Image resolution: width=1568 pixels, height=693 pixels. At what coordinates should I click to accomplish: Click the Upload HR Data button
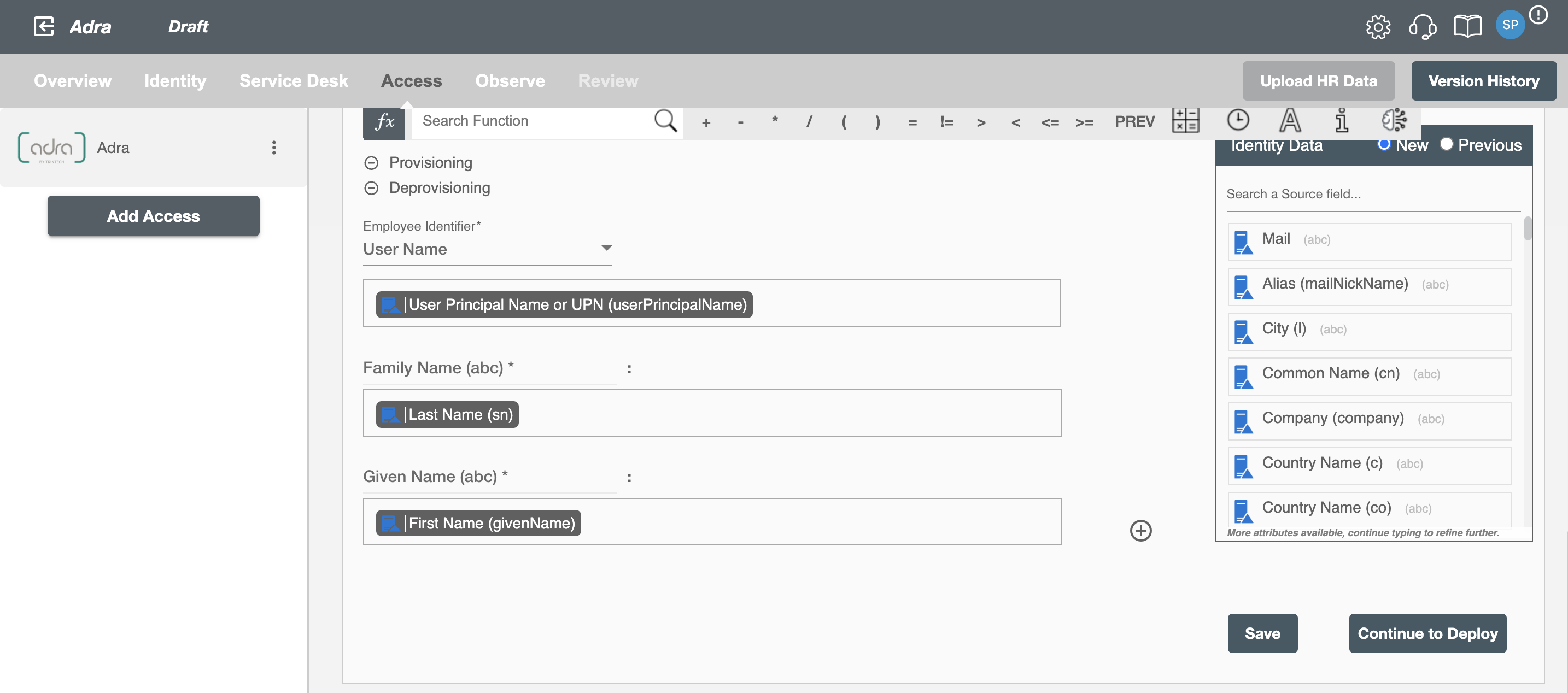[x=1319, y=81]
